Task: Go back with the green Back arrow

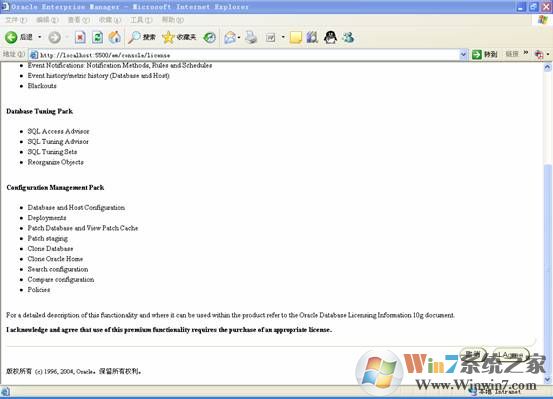Action: pos(19,37)
